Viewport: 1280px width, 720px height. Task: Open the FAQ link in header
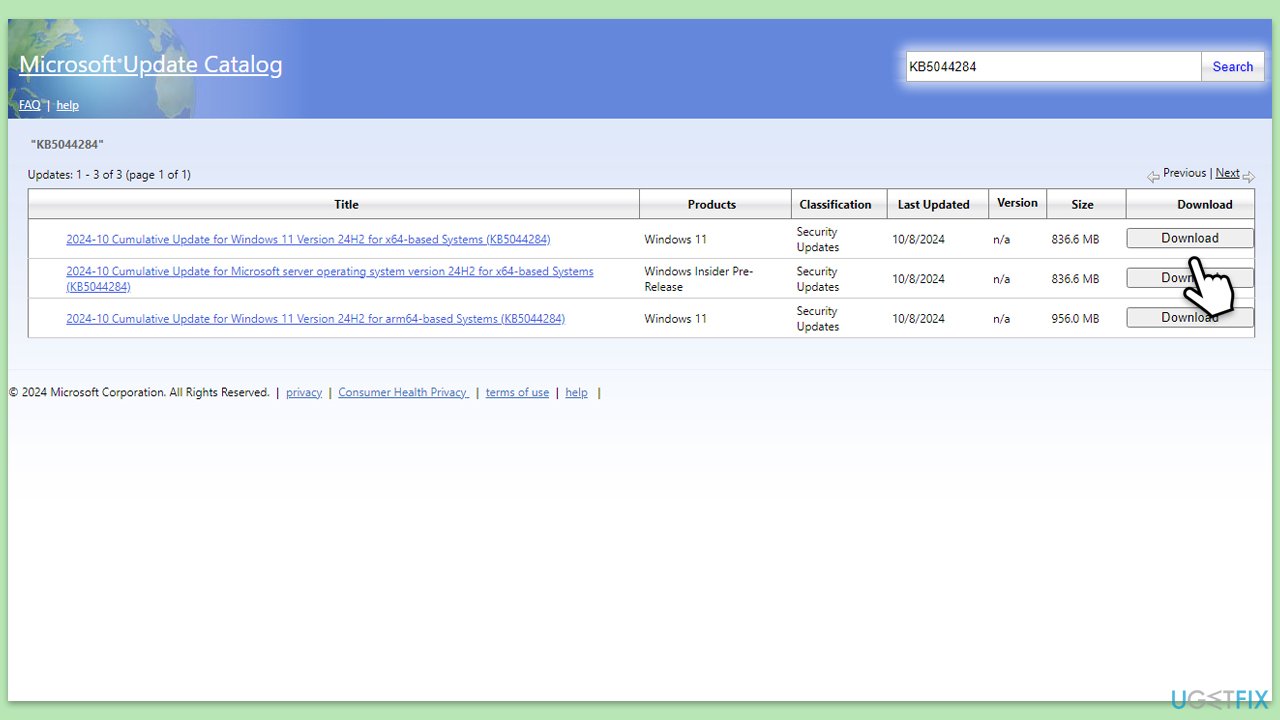tap(29, 105)
